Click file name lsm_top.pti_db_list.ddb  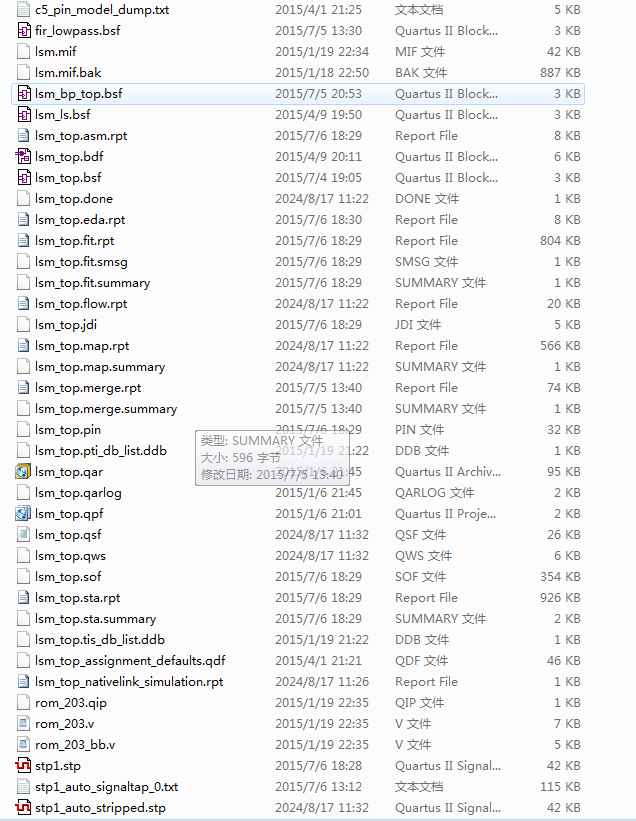click(101, 451)
